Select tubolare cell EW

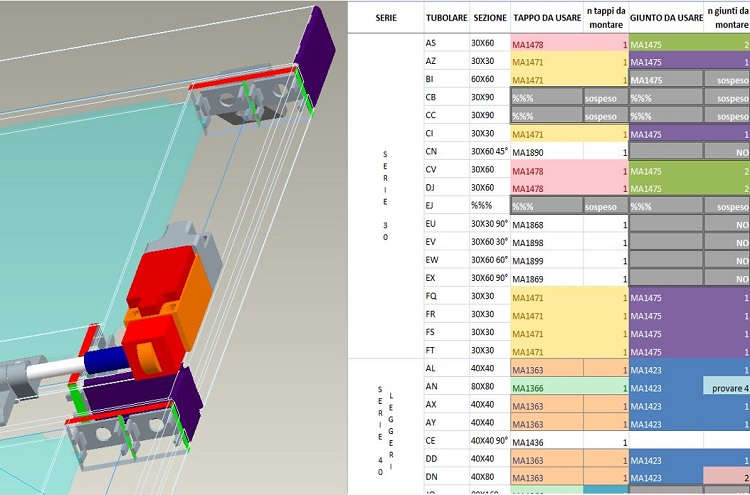pyautogui.click(x=446, y=260)
